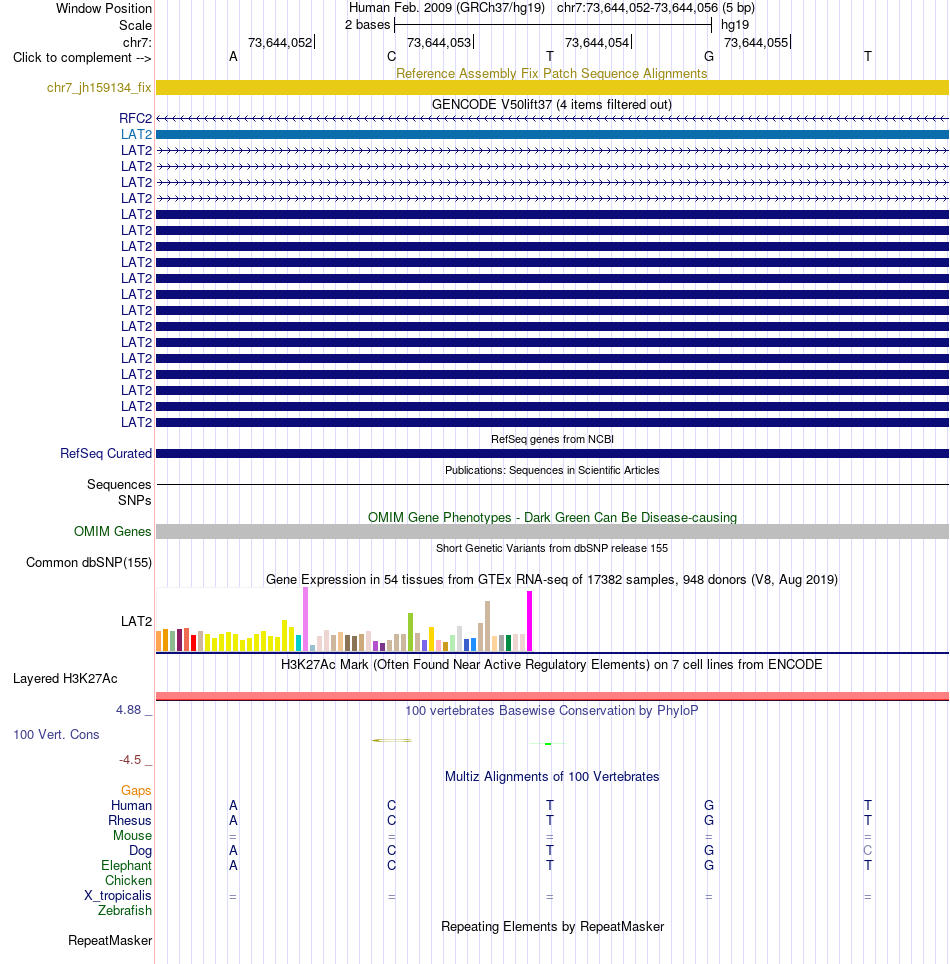The height and width of the screenshot is (964, 950).
Task: Open 100 vertebrates Basewise Conservation by PhyloP title
Action: point(552,711)
